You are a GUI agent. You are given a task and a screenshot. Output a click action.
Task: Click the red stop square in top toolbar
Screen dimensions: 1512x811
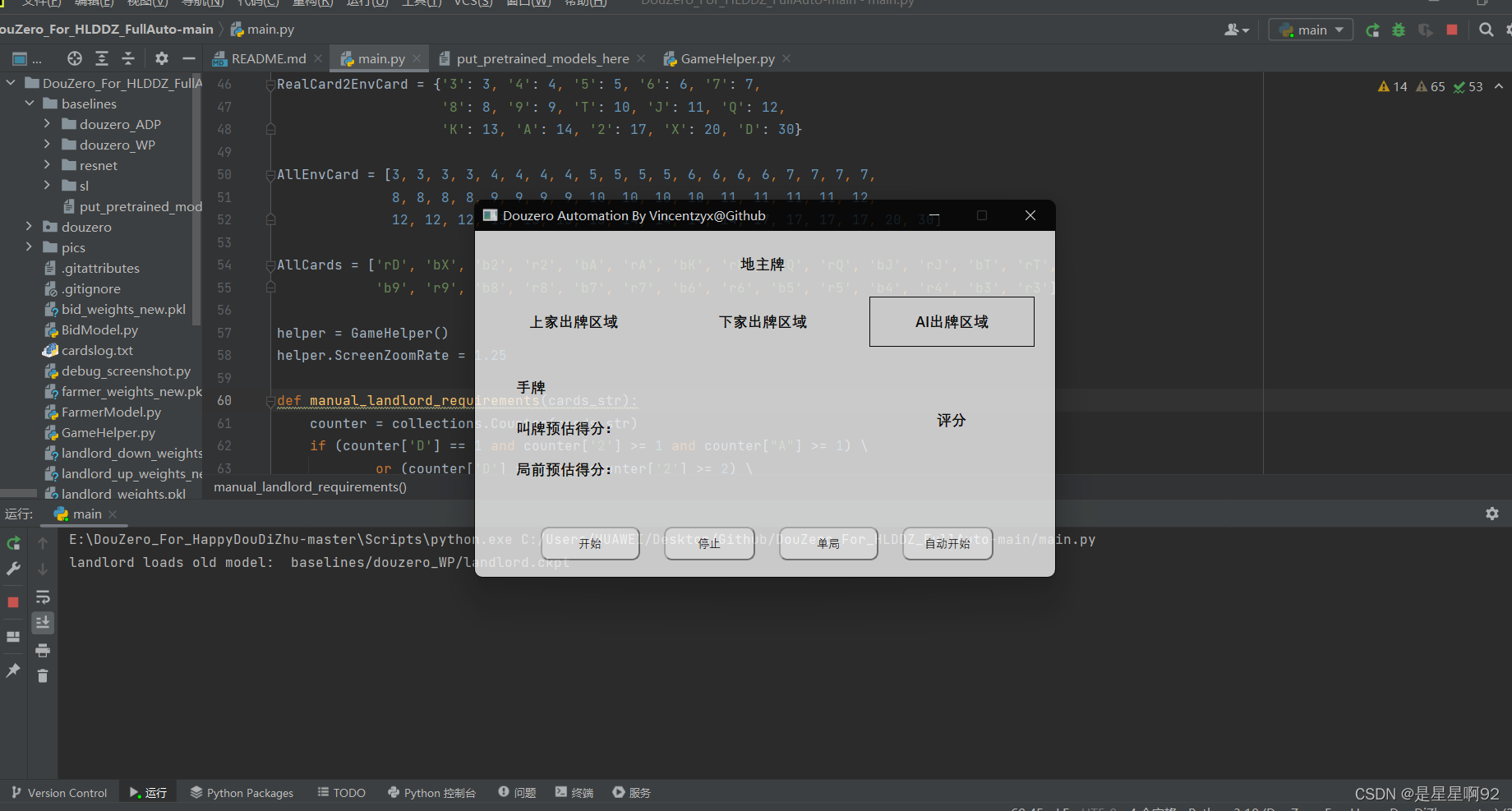click(x=1452, y=30)
